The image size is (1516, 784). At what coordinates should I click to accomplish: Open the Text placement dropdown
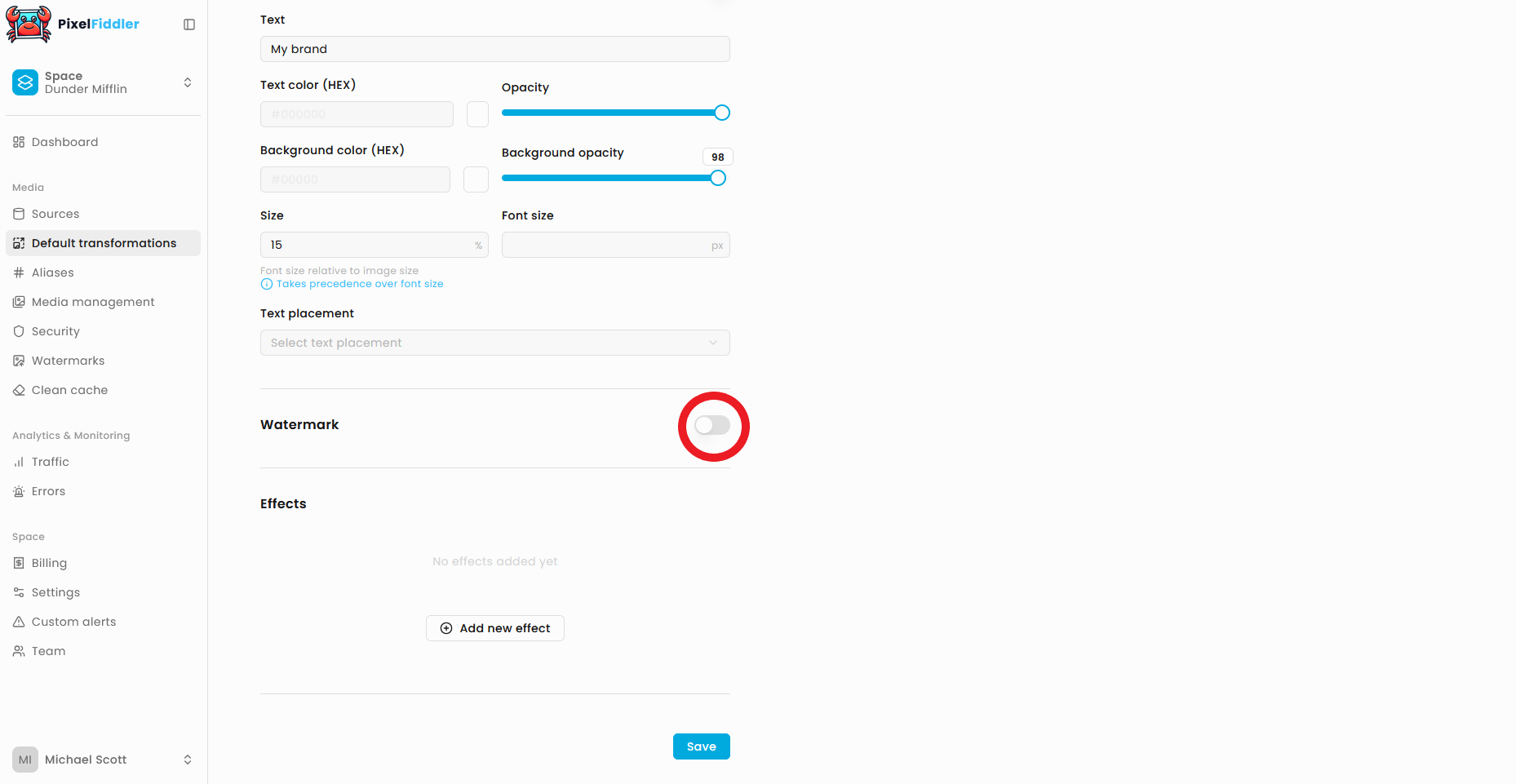point(494,343)
